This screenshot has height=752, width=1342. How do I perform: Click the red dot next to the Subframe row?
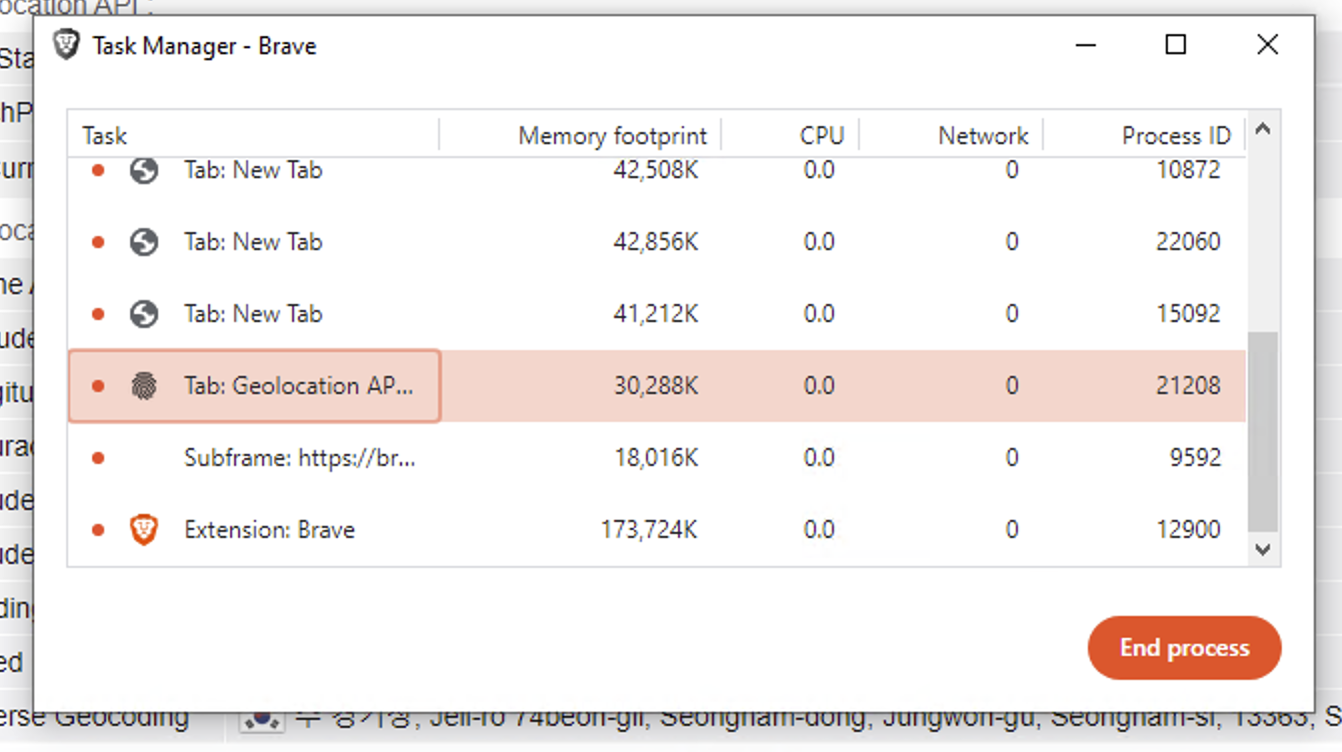coord(97,458)
